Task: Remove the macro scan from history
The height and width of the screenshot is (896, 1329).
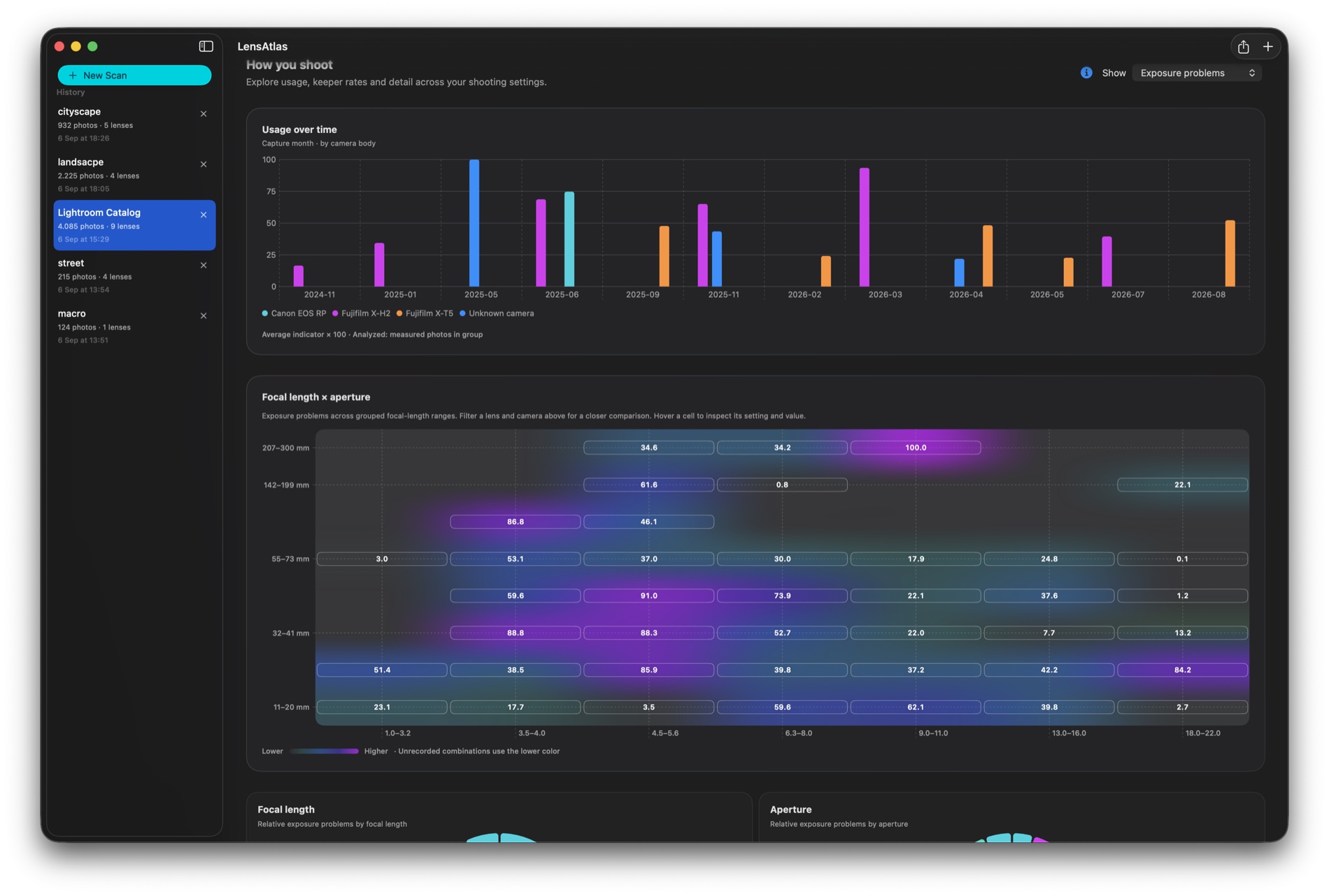Action: [204, 315]
